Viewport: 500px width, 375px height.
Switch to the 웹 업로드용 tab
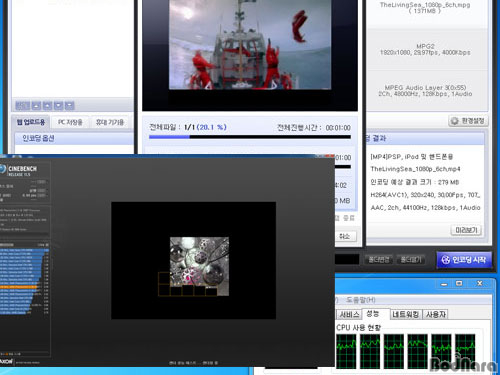tap(31, 122)
